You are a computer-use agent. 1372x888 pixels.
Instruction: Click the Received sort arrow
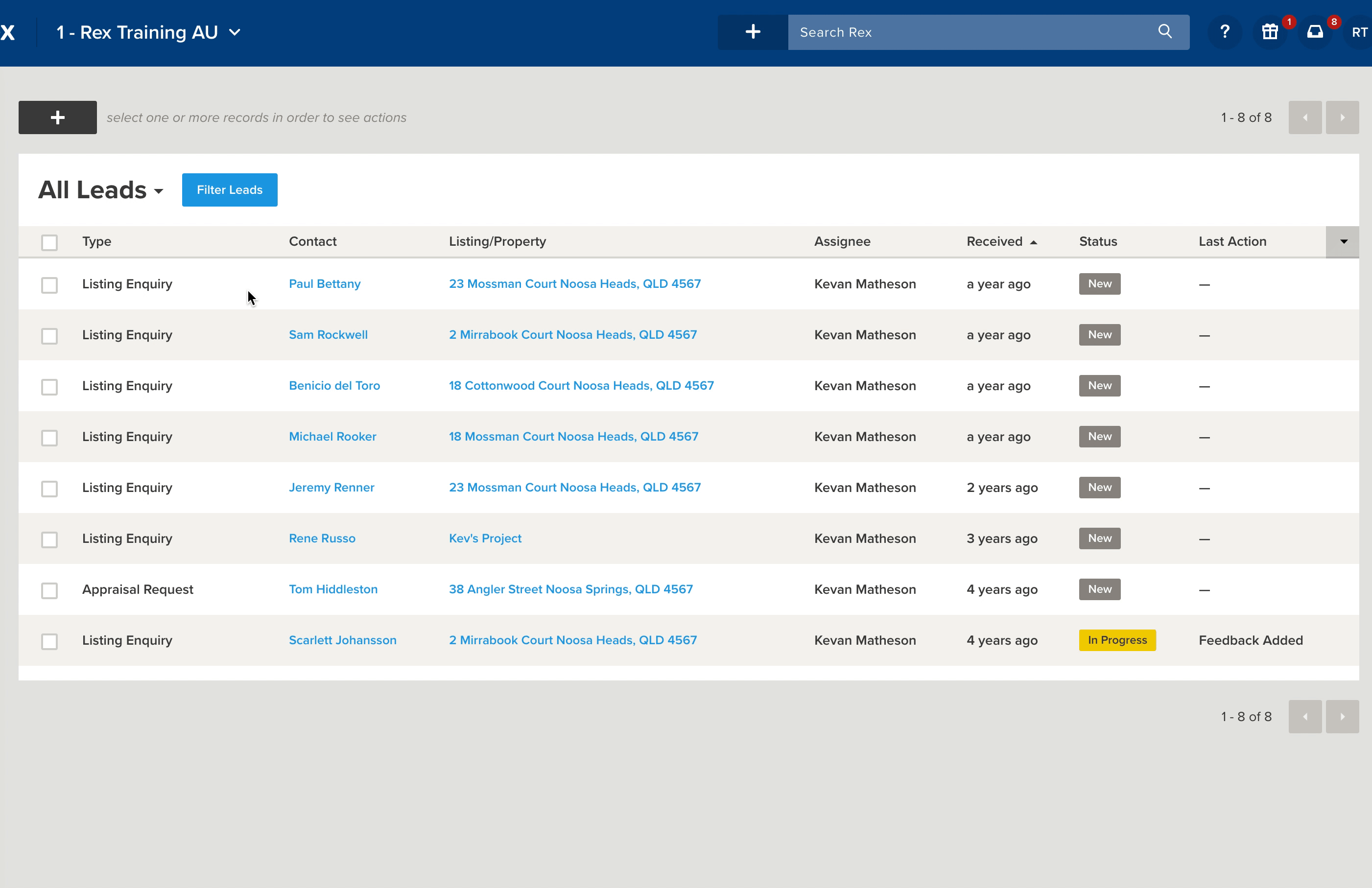tap(1034, 243)
